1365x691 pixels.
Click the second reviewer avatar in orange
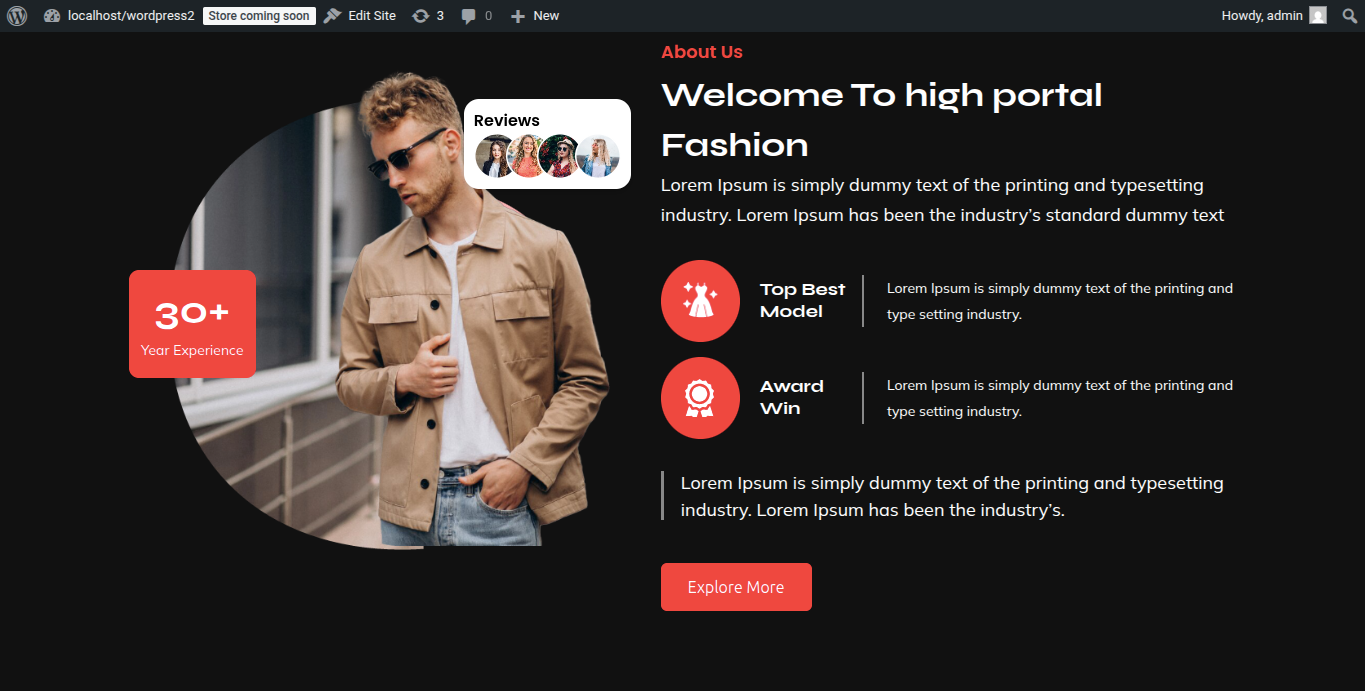tap(527, 156)
